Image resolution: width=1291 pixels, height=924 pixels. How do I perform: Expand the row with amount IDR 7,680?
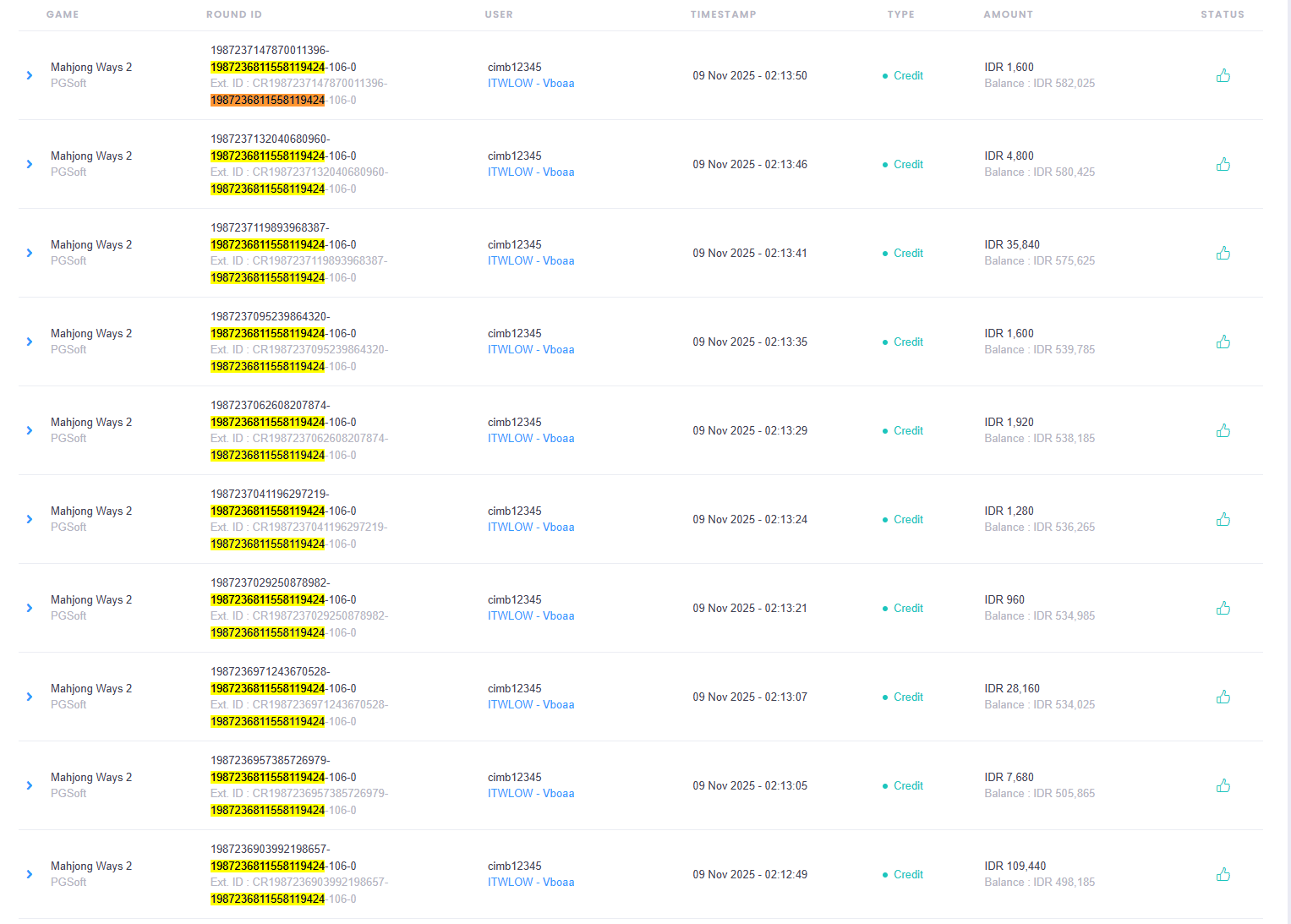pos(30,785)
